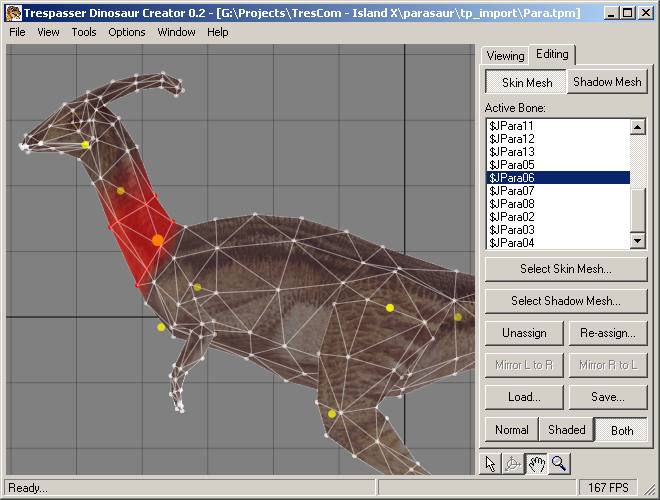Screen dimensions: 660x500
Task: Minimize the Dinosaur Creator window
Action: coord(611,13)
